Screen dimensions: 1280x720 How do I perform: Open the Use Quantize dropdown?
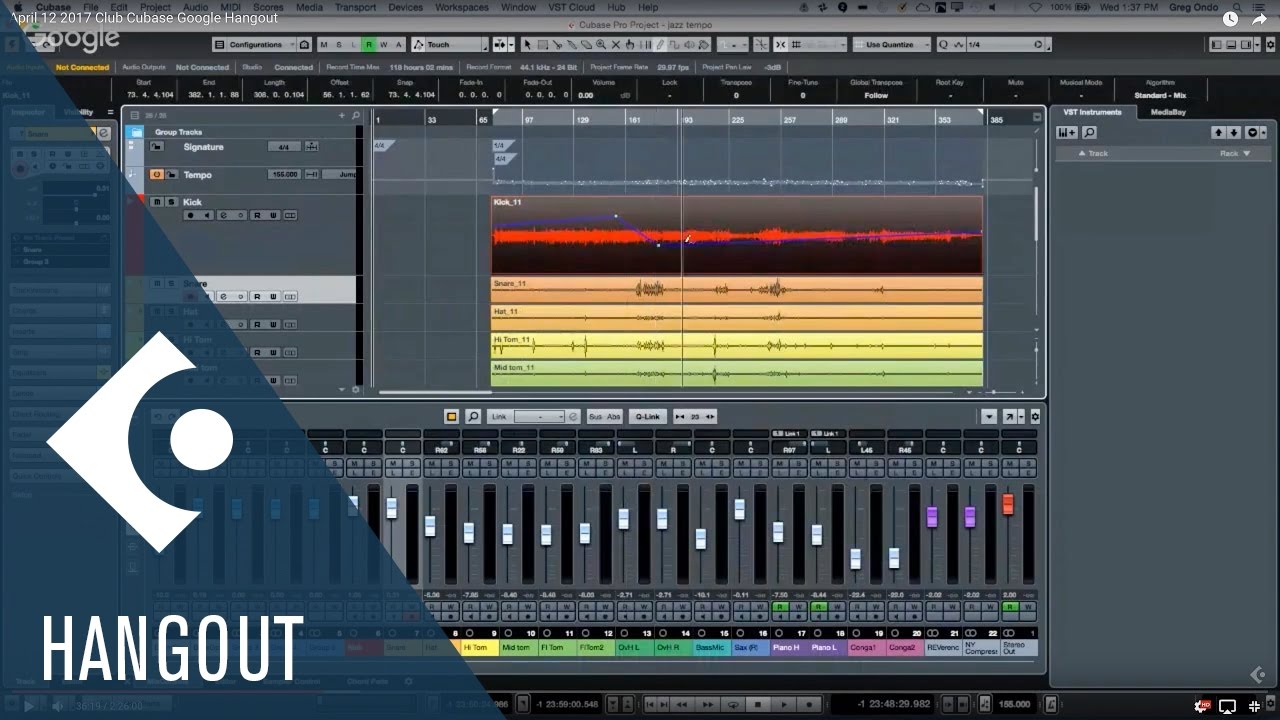pyautogui.click(x=892, y=45)
